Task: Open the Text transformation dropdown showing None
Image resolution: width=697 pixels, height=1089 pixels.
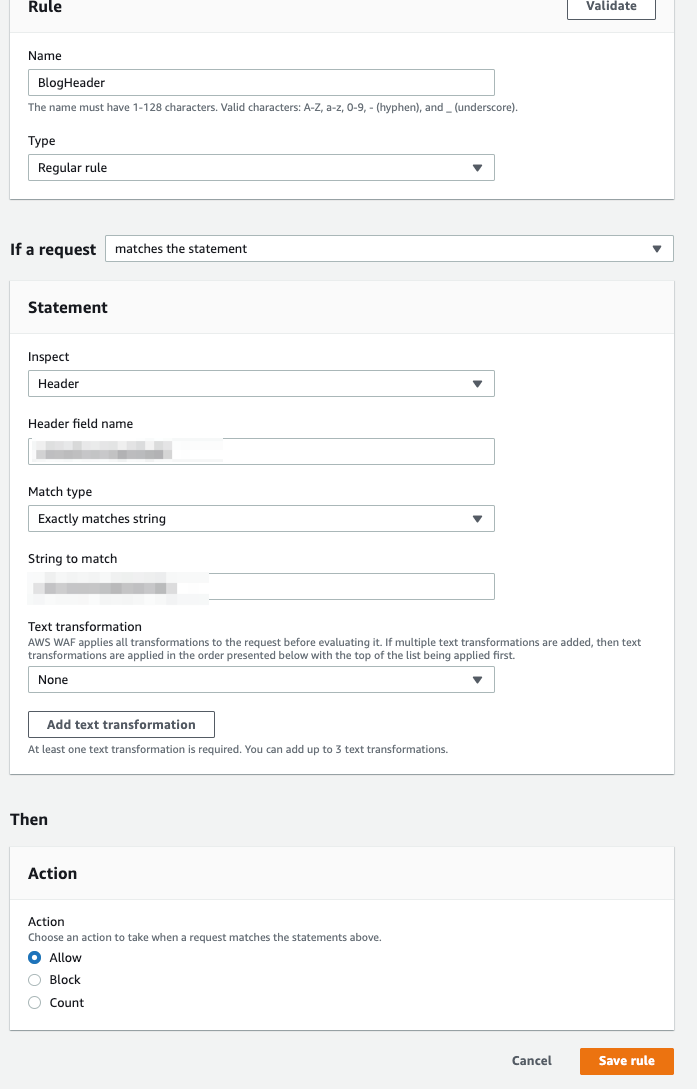Action: coord(261,679)
